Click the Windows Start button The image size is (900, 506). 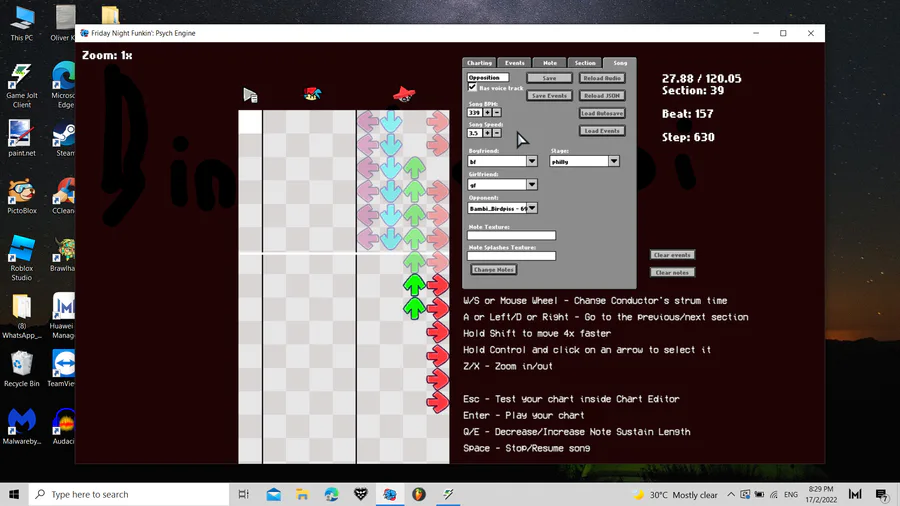[14, 494]
